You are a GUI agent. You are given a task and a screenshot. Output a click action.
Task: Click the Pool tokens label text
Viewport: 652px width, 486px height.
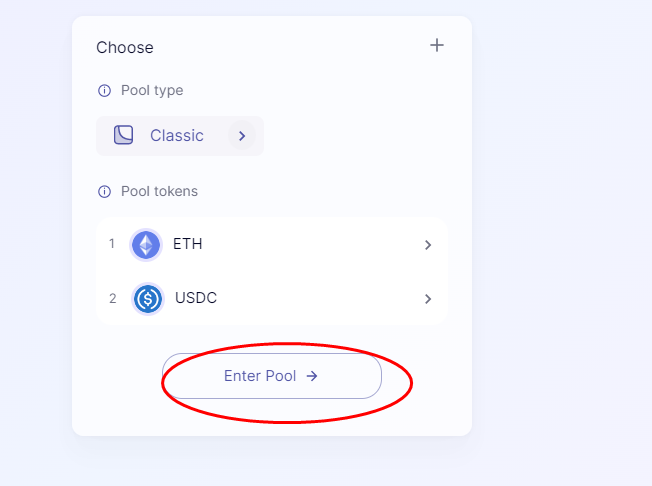coord(160,191)
